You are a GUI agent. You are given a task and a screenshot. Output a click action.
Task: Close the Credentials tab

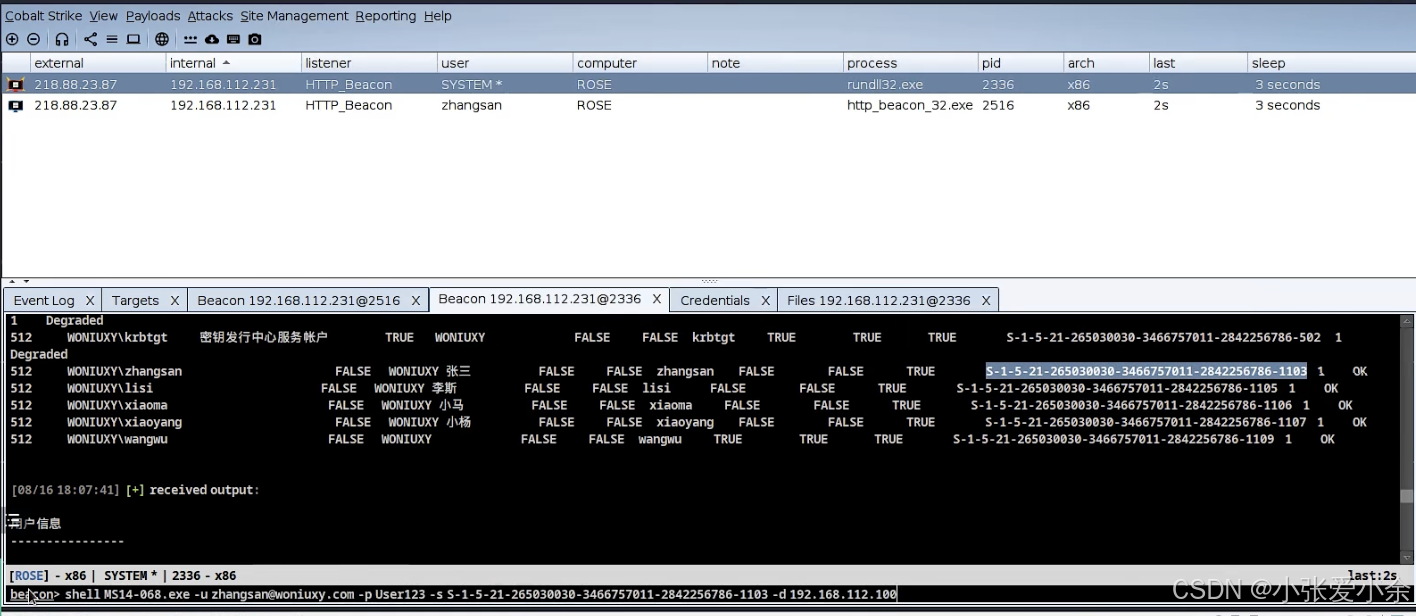coord(764,300)
